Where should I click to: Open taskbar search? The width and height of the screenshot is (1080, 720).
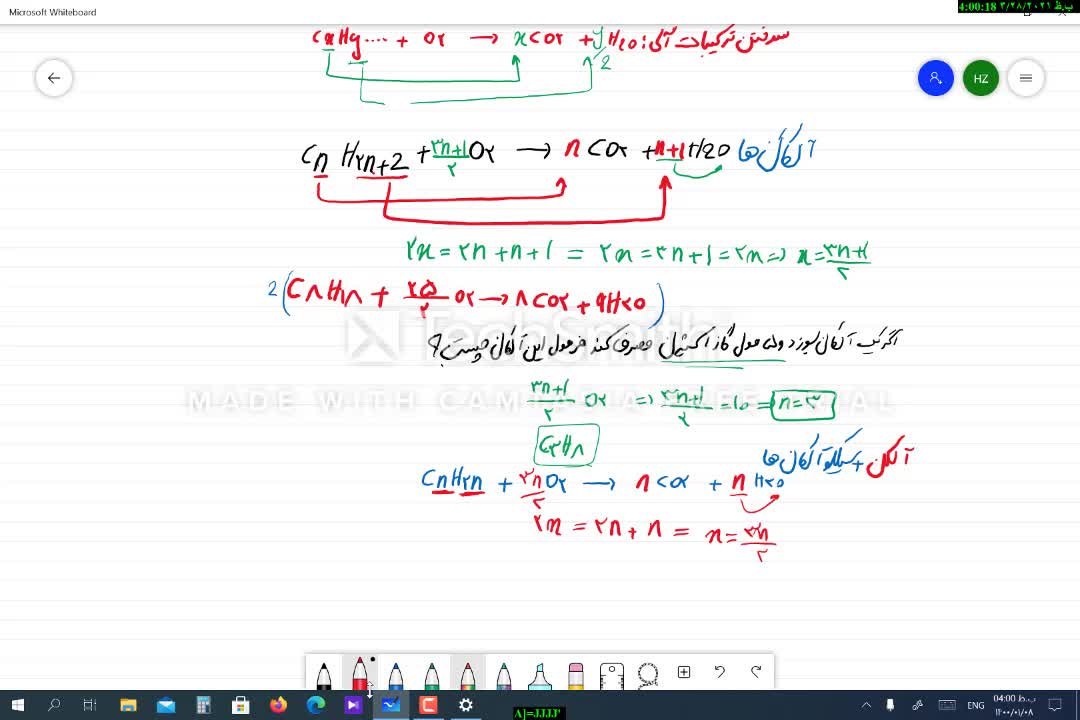coord(54,705)
